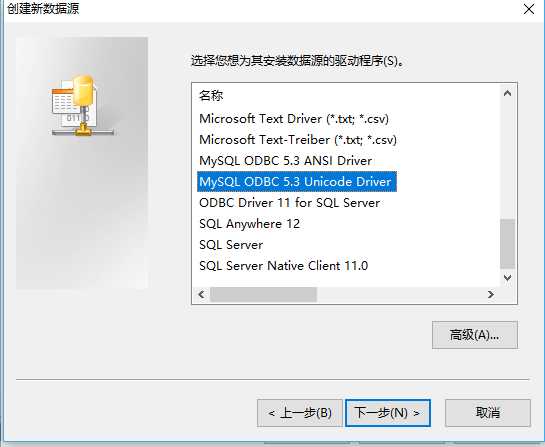Click the driver list scroll up arrow

(x=507, y=93)
